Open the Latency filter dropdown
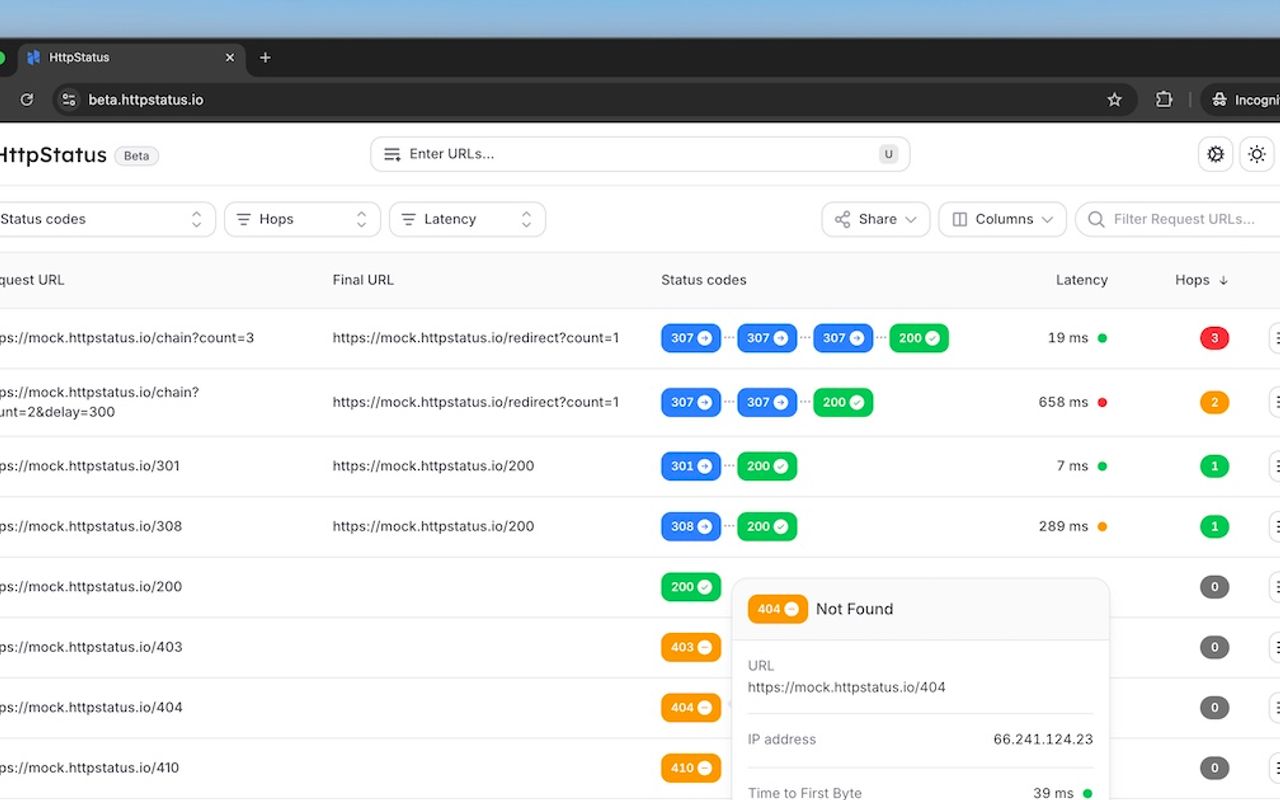 click(x=467, y=219)
